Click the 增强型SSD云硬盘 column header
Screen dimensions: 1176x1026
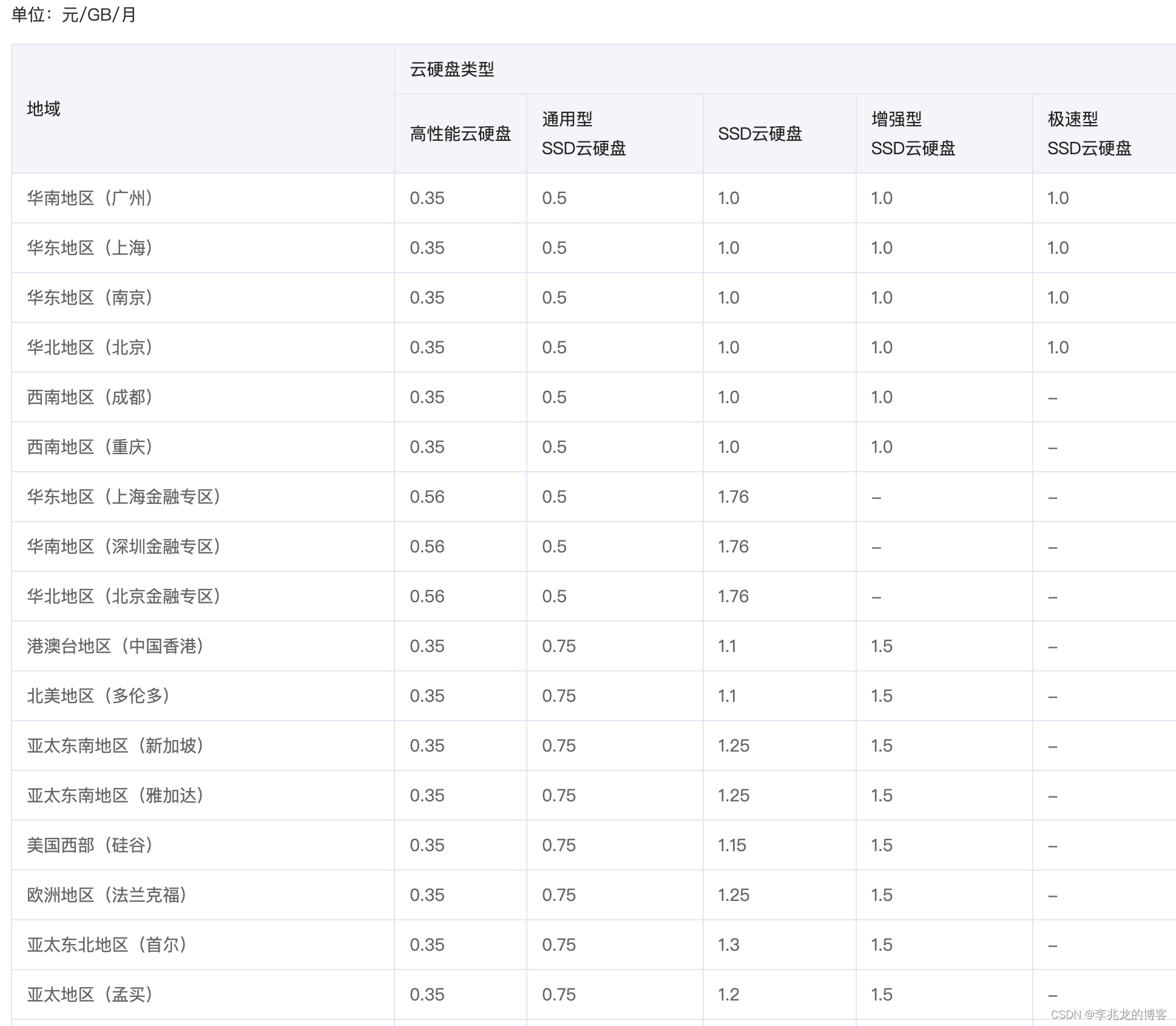pyautogui.click(x=913, y=134)
